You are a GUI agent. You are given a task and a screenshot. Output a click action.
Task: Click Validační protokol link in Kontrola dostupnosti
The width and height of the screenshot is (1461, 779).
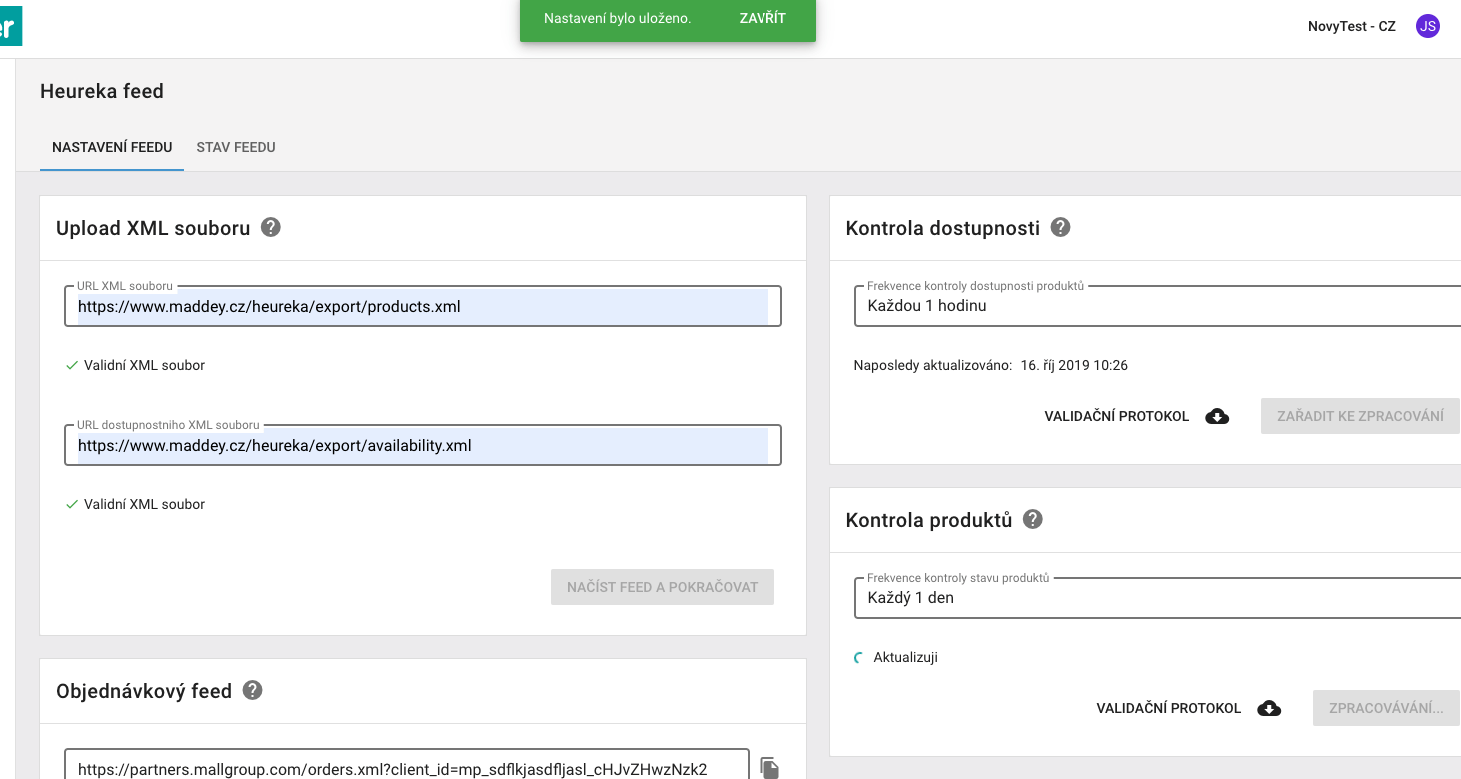pos(1117,416)
